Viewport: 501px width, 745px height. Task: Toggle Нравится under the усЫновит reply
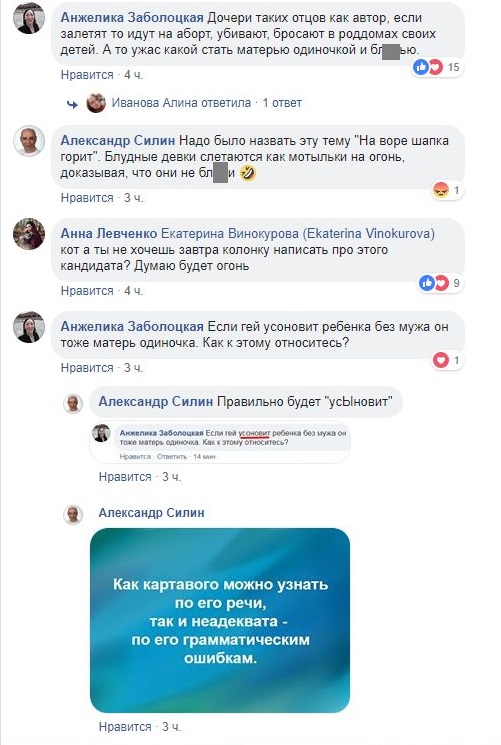click(125, 477)
